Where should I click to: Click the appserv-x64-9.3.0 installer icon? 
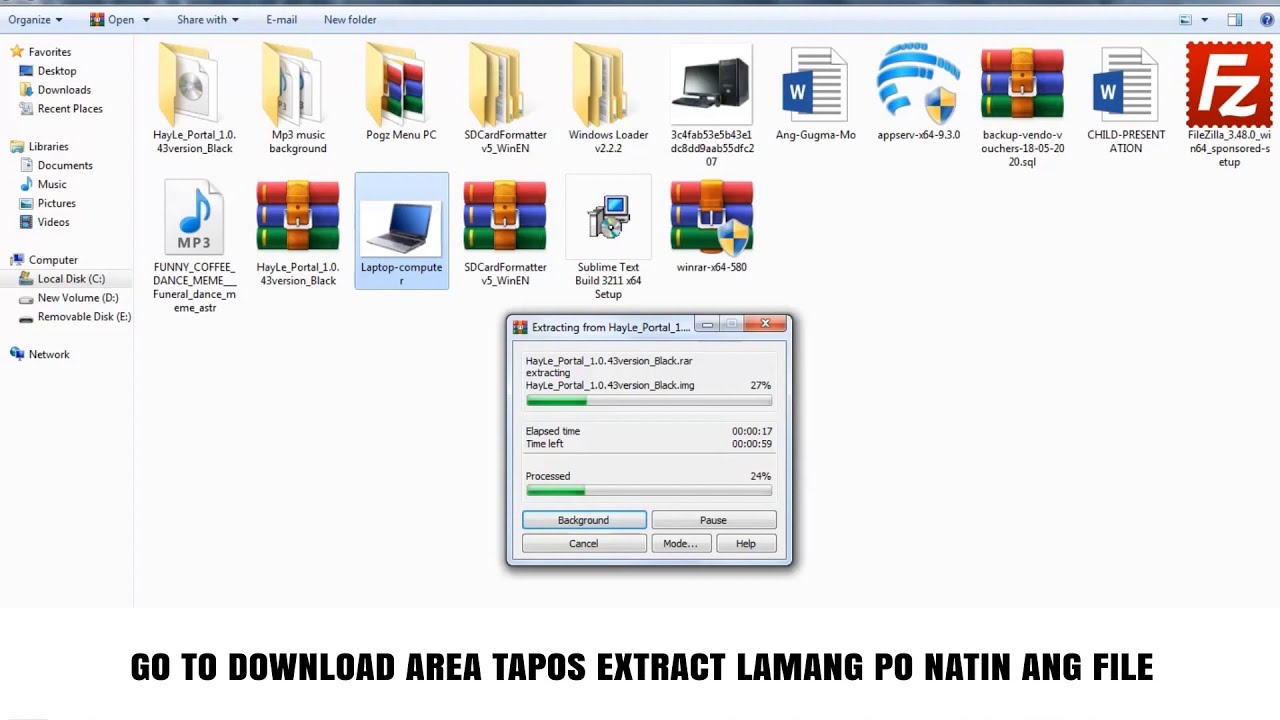coord(918,87)
